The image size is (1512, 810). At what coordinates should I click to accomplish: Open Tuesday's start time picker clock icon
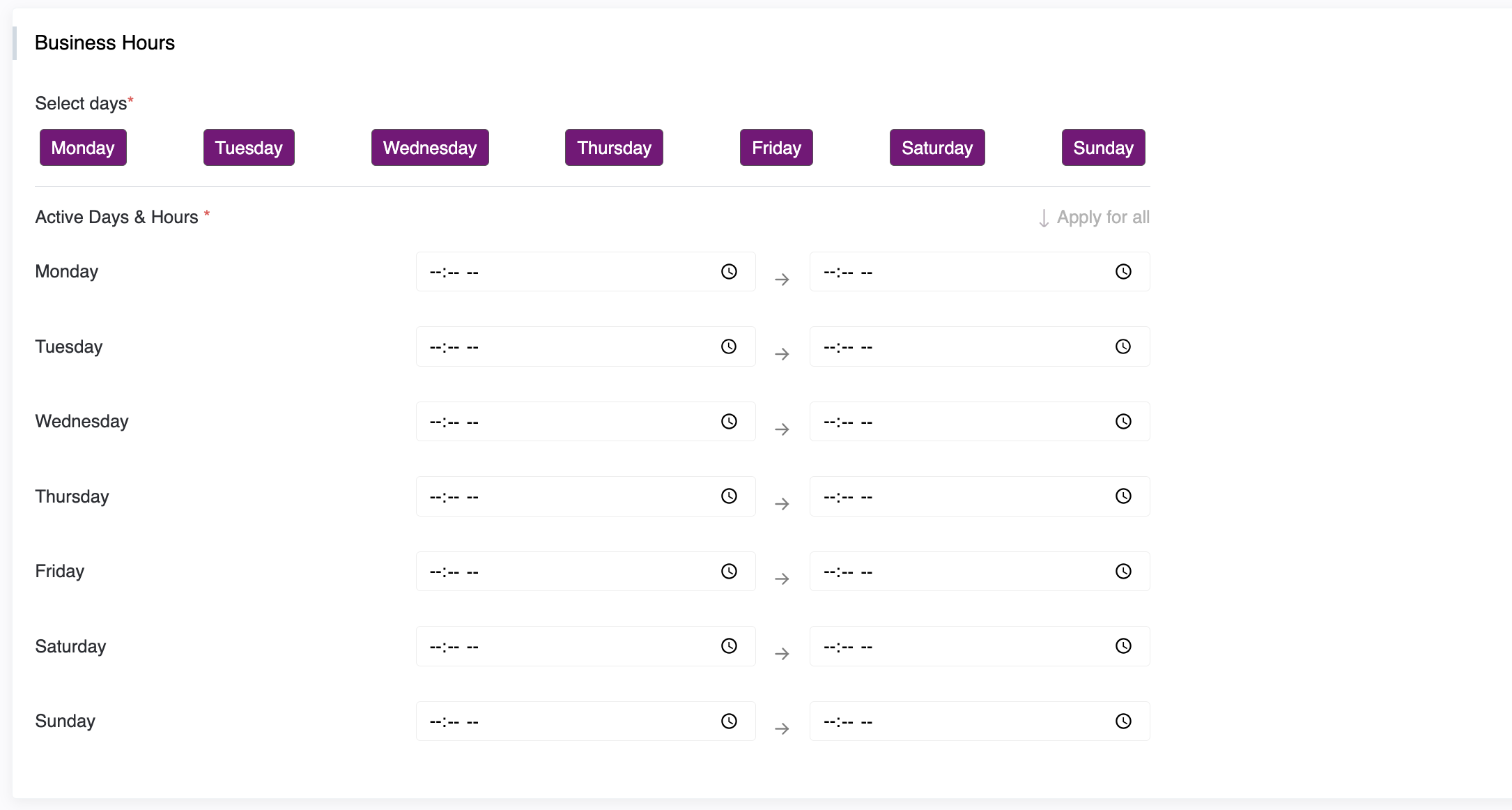pyautogui.click(x=729, y=346)
